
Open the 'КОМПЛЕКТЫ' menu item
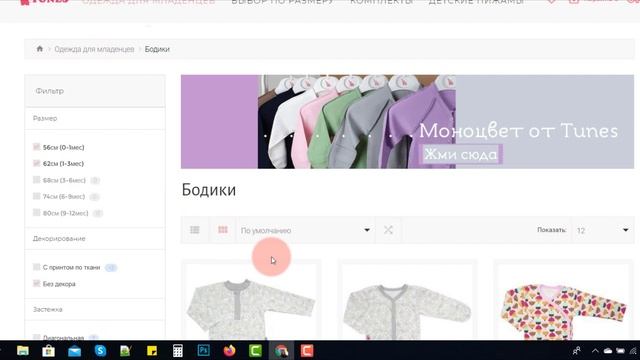pyautogui.click(x=381, y=2)
